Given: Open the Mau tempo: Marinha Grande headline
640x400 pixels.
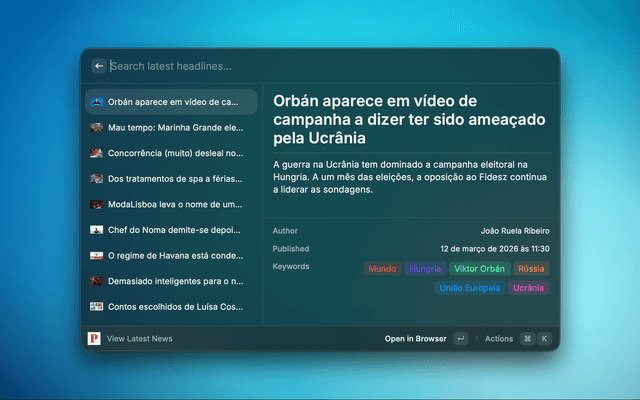Looking at the screenshot, I should (x=174, y=128).
